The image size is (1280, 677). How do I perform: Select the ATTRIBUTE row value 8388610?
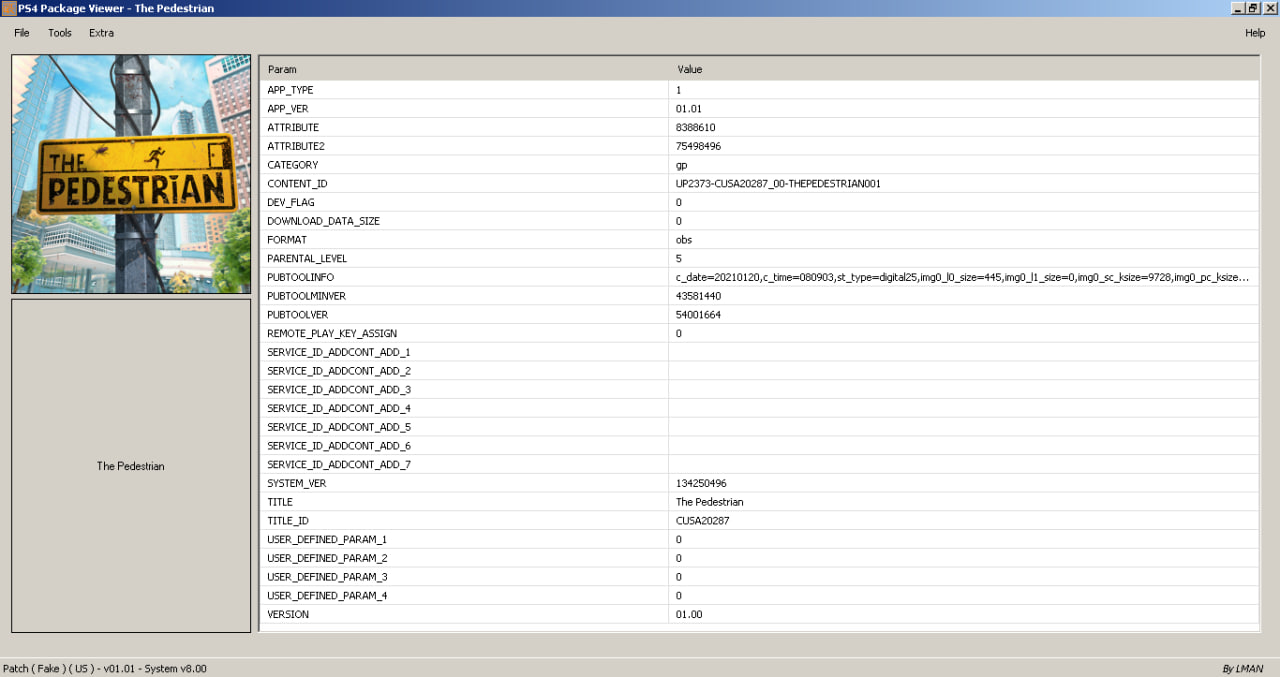[x=695, y=127]
